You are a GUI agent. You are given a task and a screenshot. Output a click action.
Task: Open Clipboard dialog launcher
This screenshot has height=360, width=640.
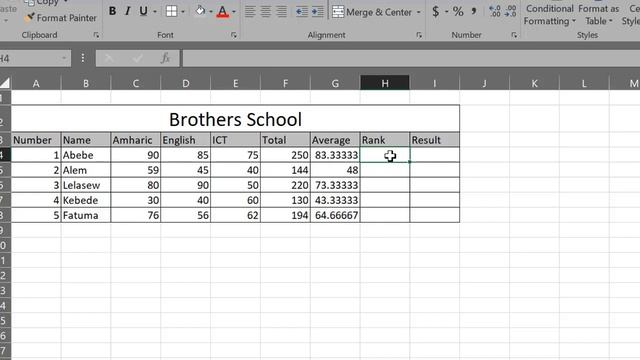(96, 36)
